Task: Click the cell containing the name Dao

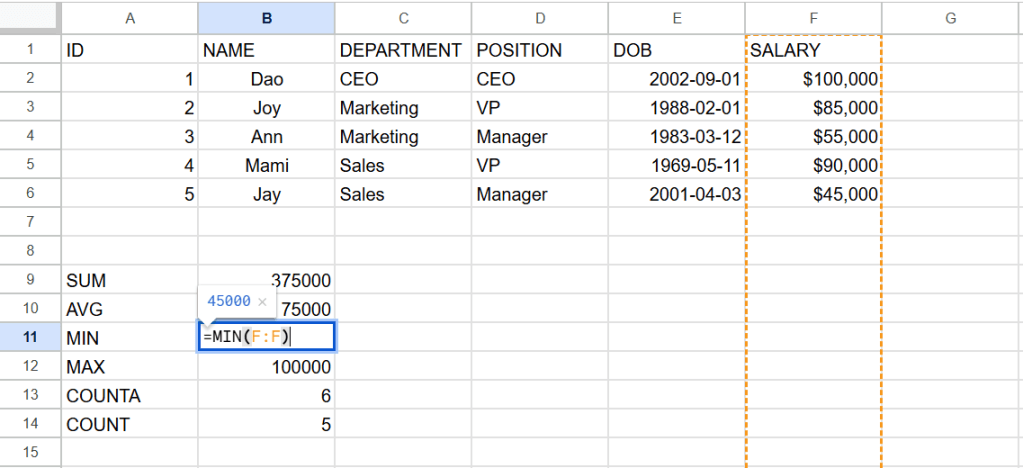Action: pyautogui.click(x=266, y=79)
